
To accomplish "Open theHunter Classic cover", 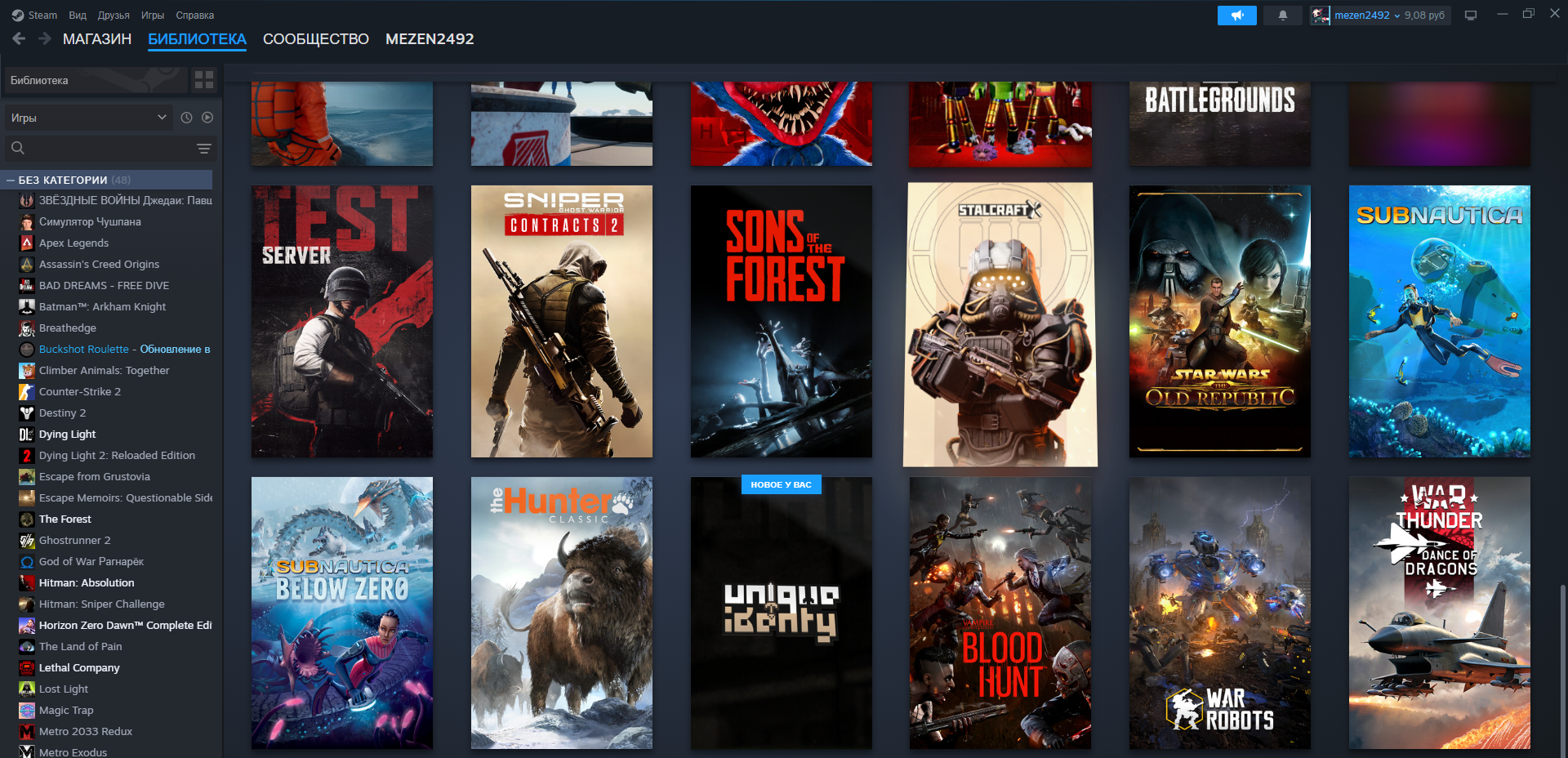I will coord(562,613).
